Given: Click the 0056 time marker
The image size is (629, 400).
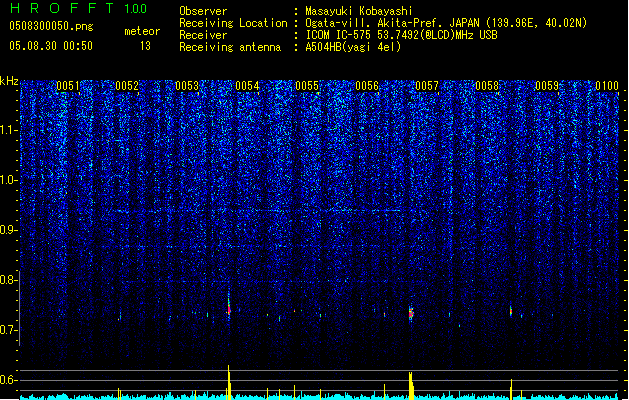Looking at the screenshot, I should pos(367,86).
